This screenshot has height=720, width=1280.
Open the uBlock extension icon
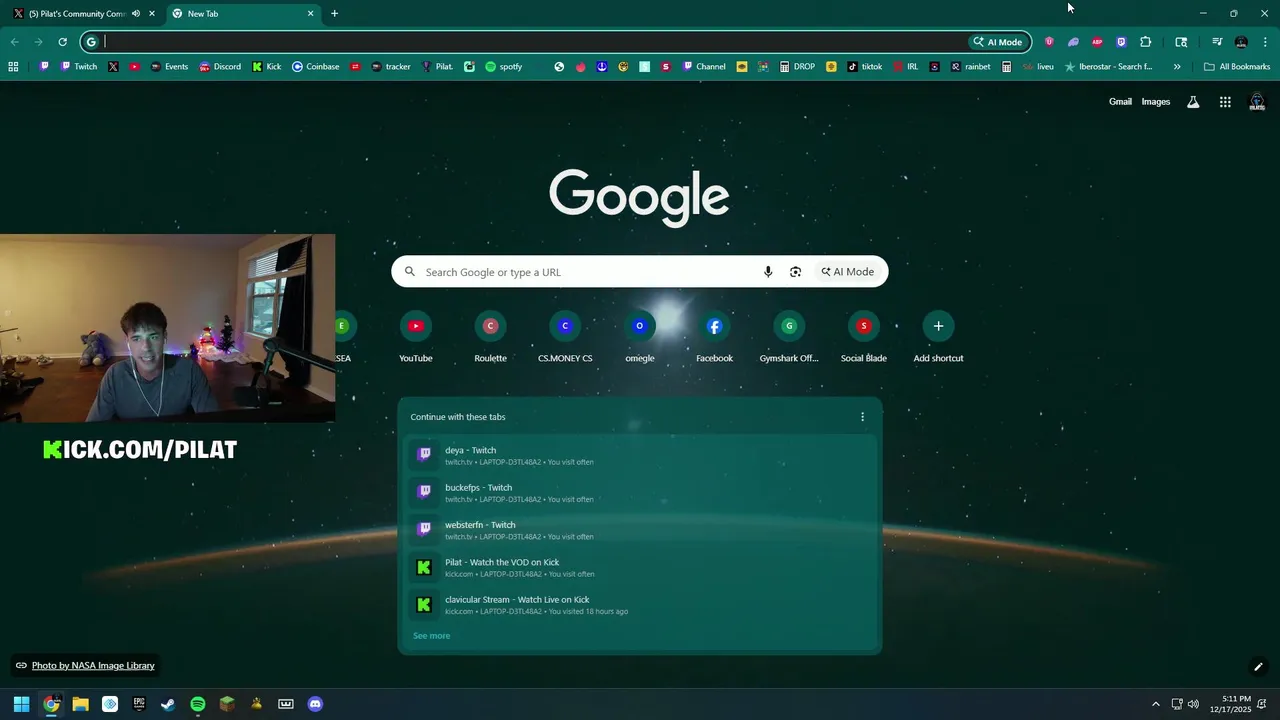pos(1049,42)
